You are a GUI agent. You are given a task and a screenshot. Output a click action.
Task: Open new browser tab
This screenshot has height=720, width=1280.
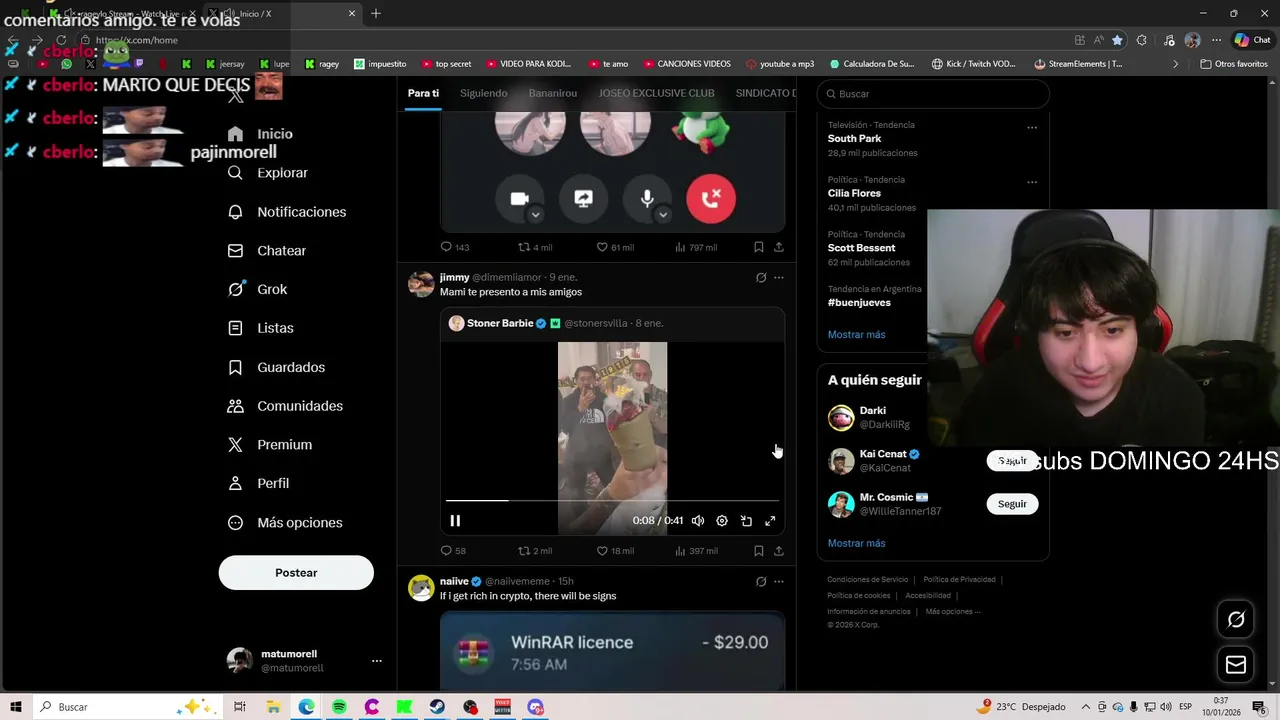click(x=376, y=14)
